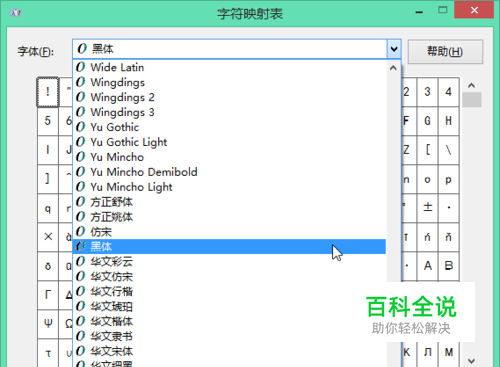The image size is (500, 367).
Task: Select the Greek Γ cell
Action: [48, 295]
